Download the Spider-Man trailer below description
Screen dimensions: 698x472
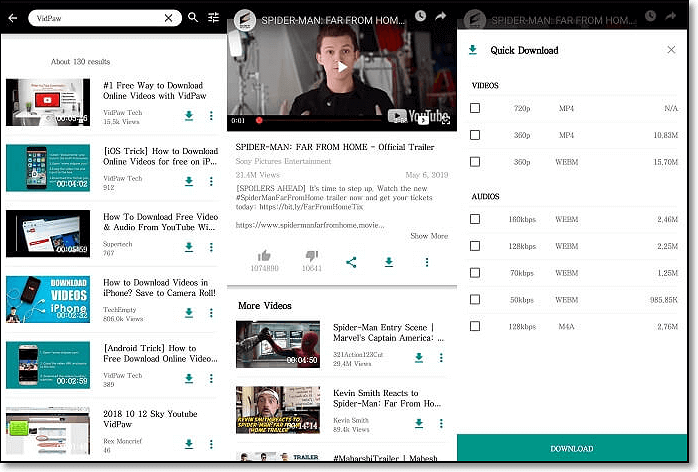pyautogui.click(x=389, y=262)
